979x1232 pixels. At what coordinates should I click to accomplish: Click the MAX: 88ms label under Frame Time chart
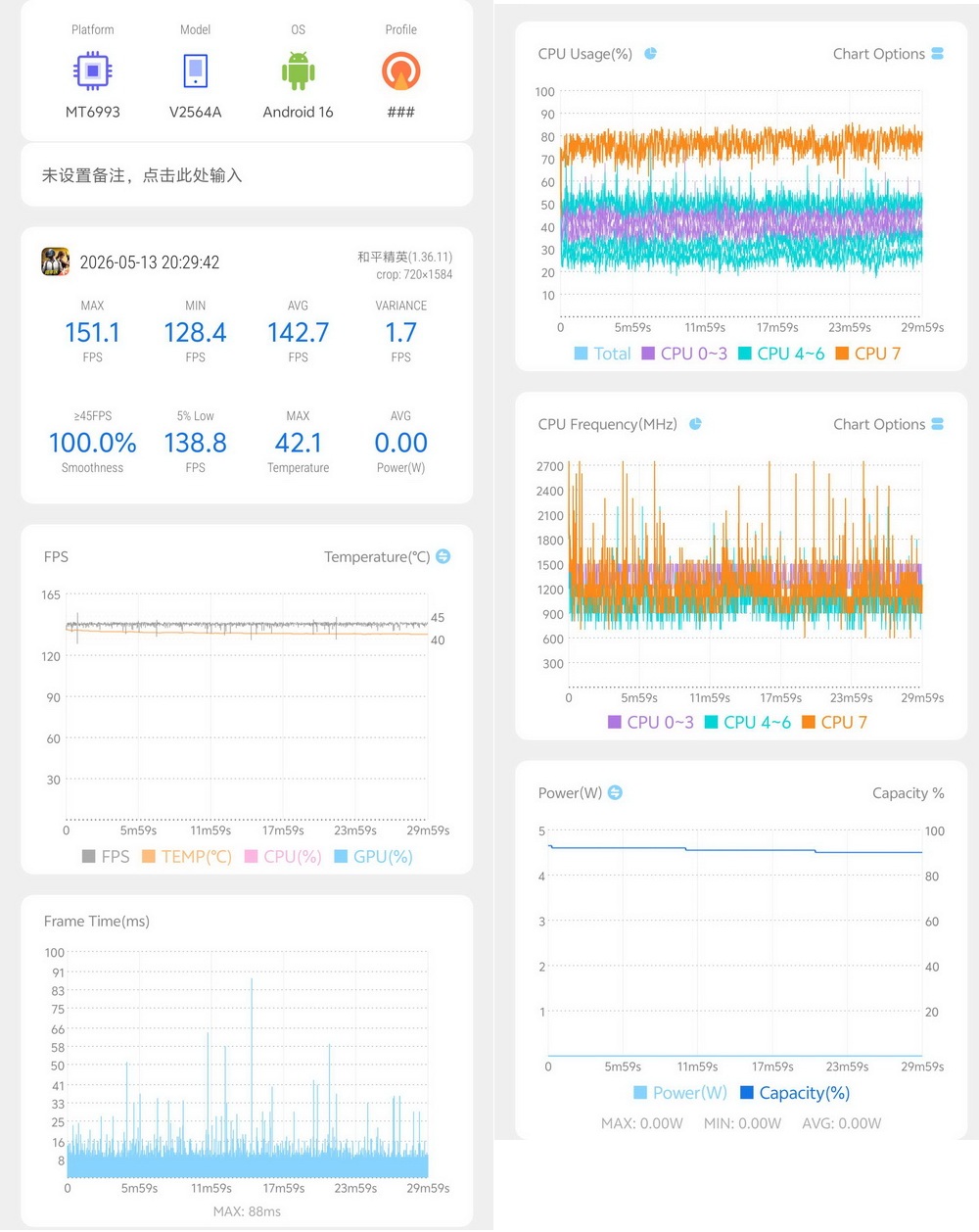pos(247,1211)
